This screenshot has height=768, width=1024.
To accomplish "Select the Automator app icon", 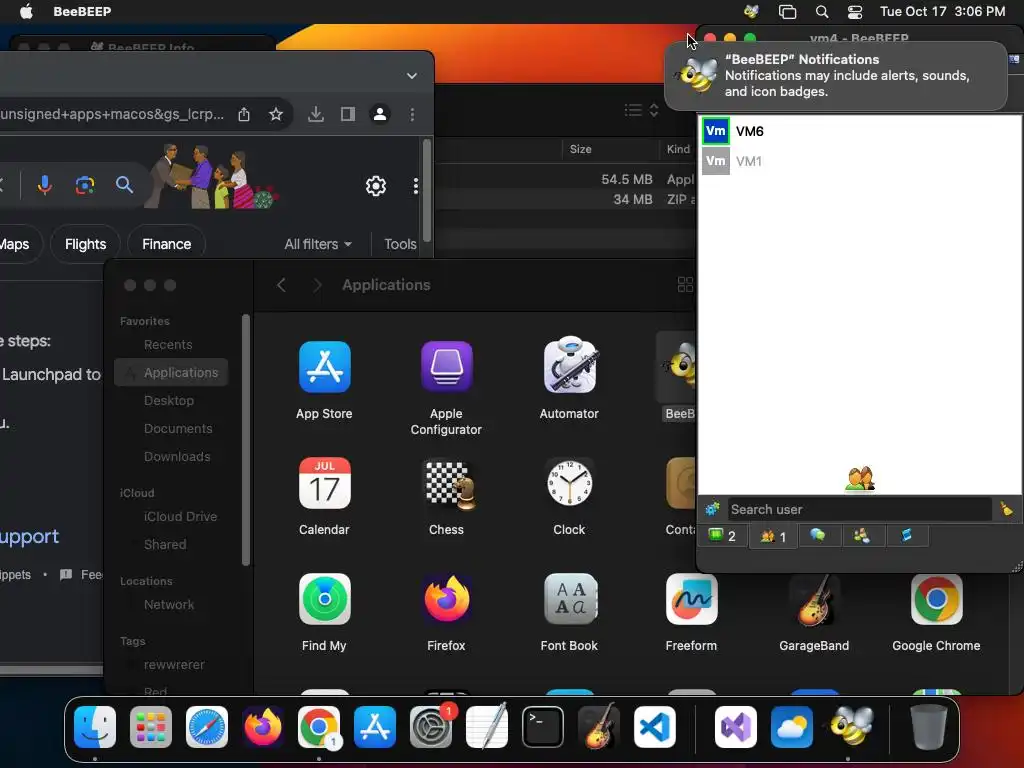I will coord(569,366).
